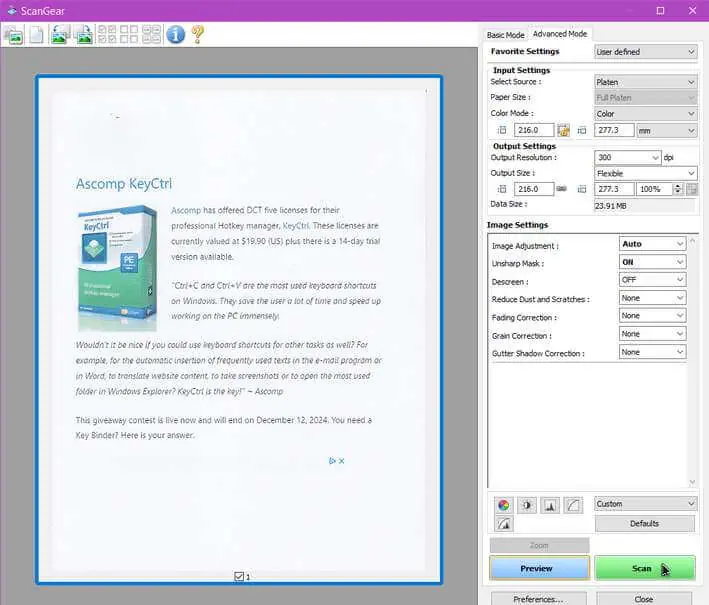Open the Image Adjustment Auto dropdown
The image size is (709, 605).
(652, 244)
